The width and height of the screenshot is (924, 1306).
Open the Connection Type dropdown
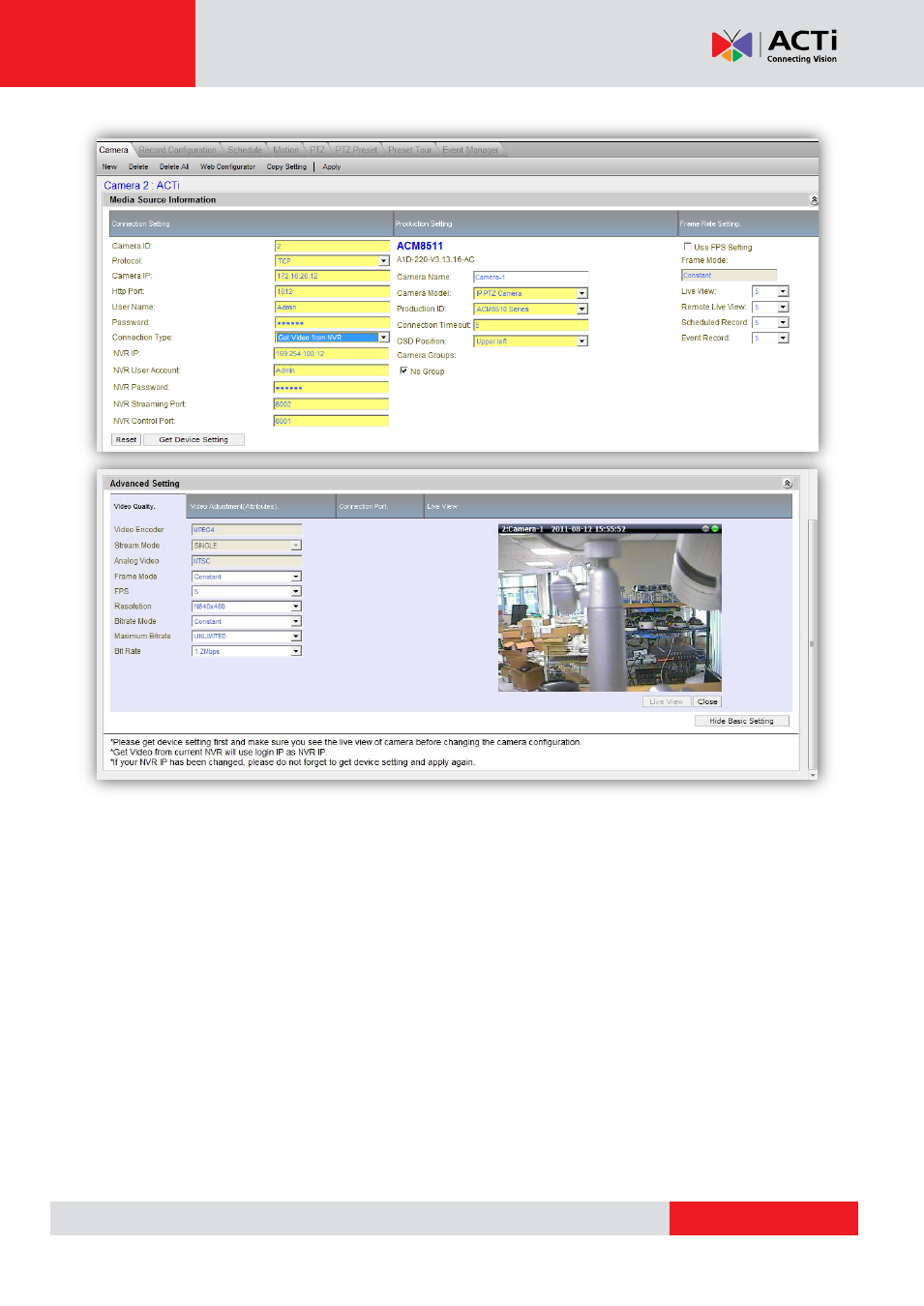[383, 338]
